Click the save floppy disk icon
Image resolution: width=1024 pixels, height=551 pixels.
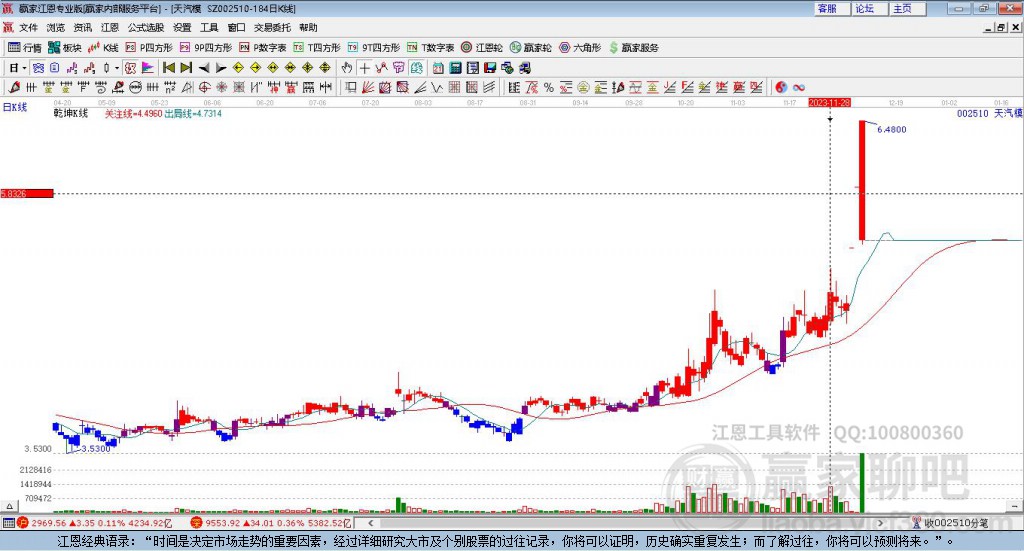490,68
